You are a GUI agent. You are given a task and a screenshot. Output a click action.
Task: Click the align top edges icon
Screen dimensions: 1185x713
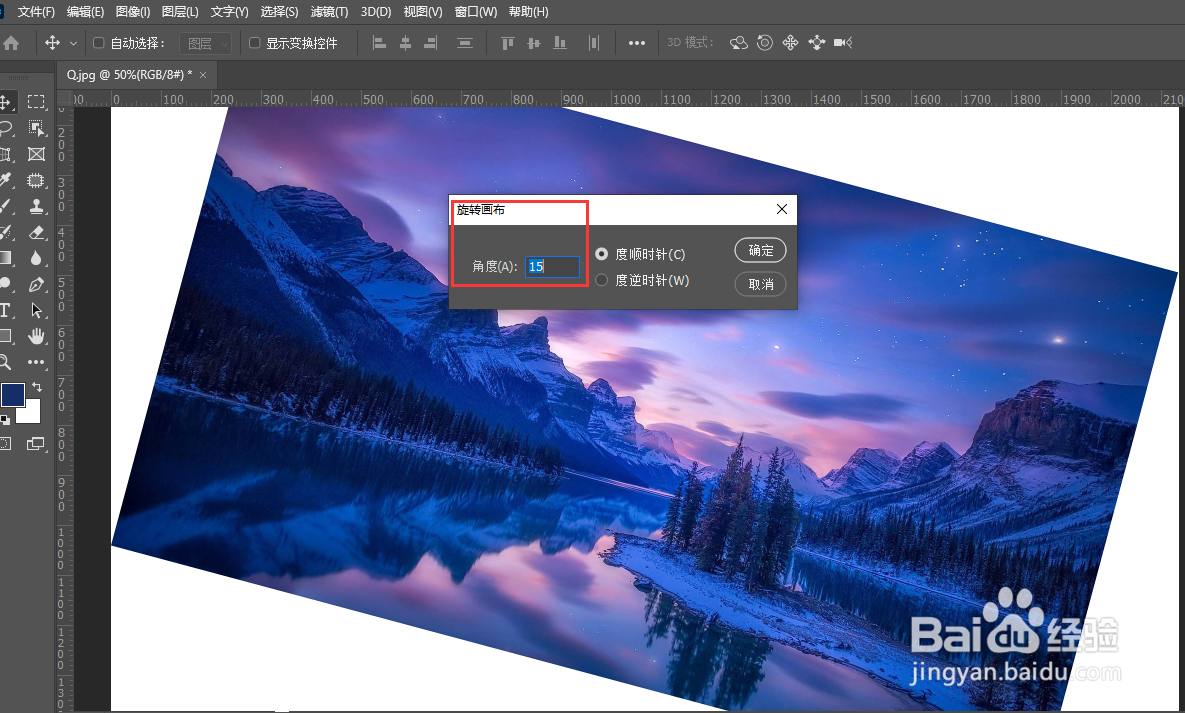(508, 43)
